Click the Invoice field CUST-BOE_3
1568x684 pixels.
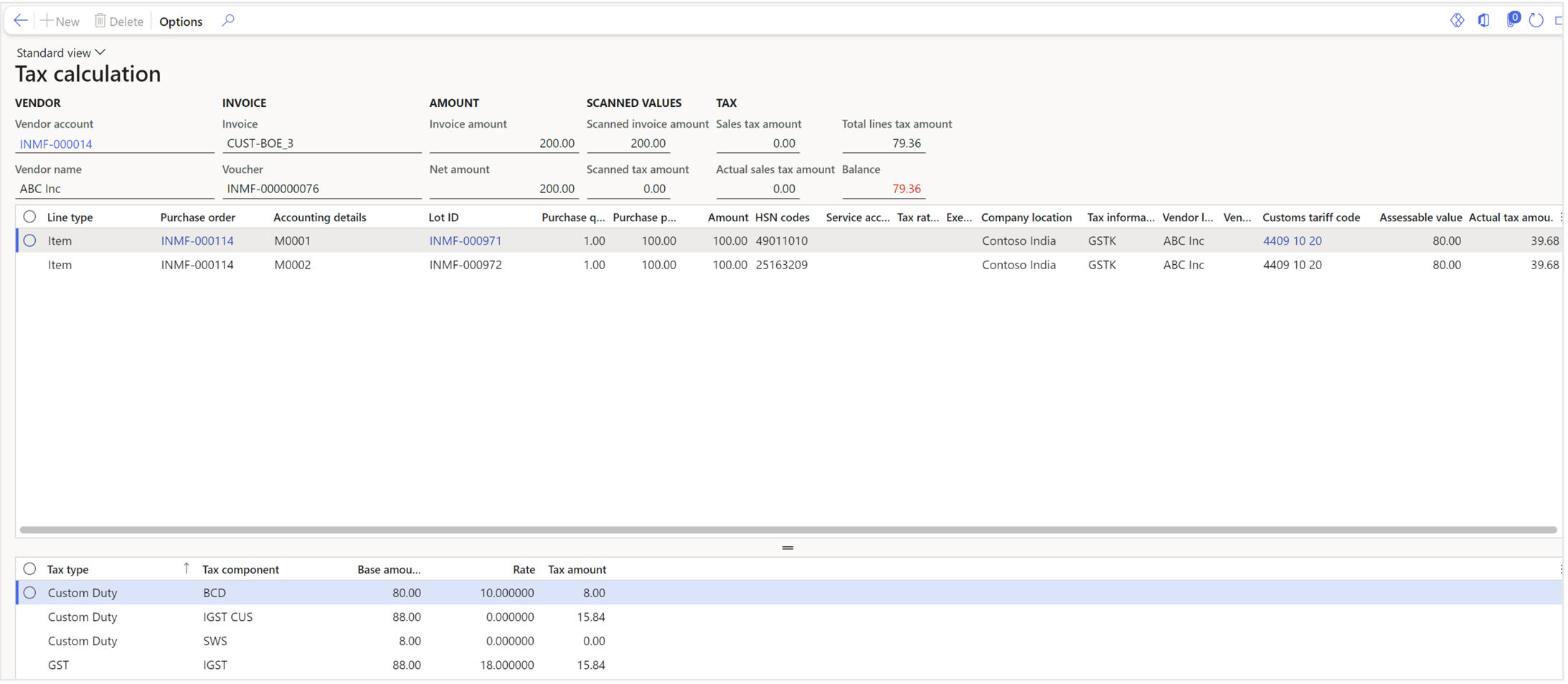(321, 144)
